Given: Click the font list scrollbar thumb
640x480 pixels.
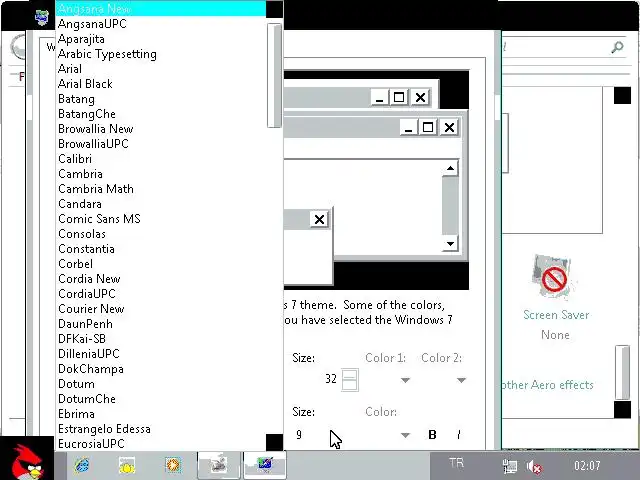Looking at the screenshot, I should (x=274, y=76).
